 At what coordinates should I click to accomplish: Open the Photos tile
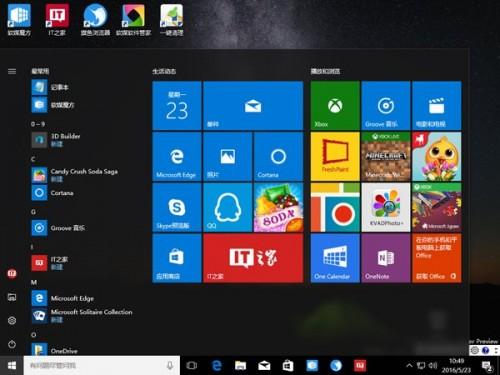[227, 156]
